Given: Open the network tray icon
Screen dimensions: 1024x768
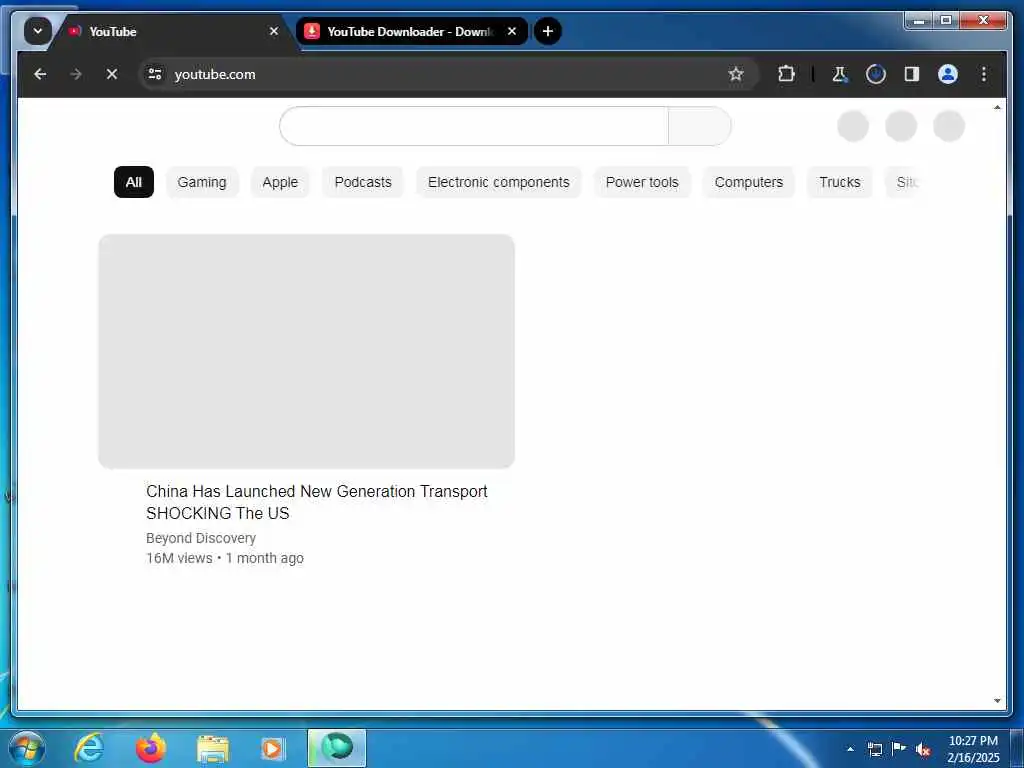Looking at the screenshot, I should point(874,749).
